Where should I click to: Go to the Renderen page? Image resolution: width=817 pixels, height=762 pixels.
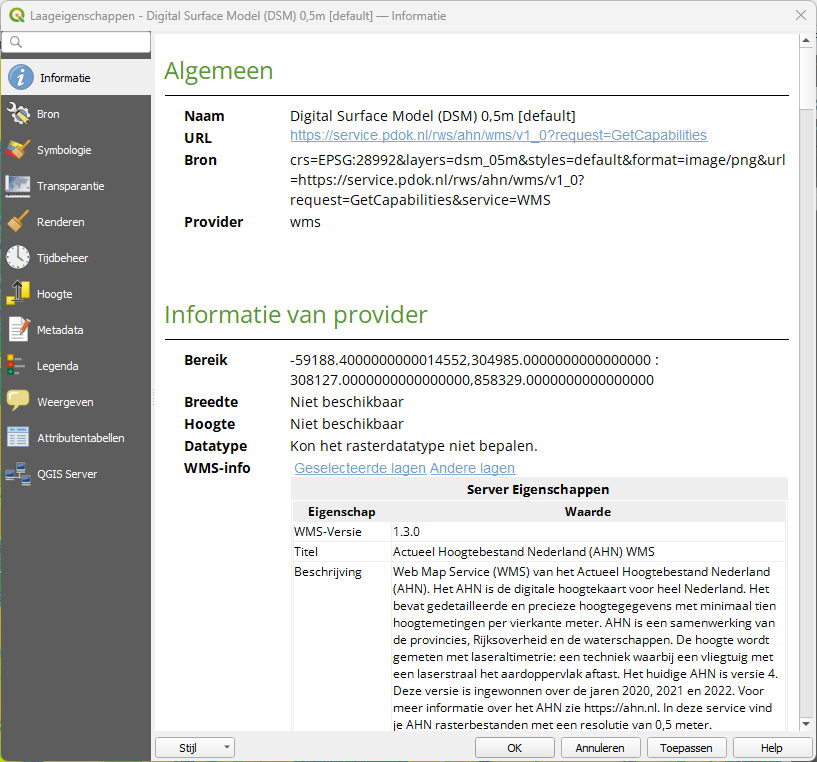[x=76, y=222]
